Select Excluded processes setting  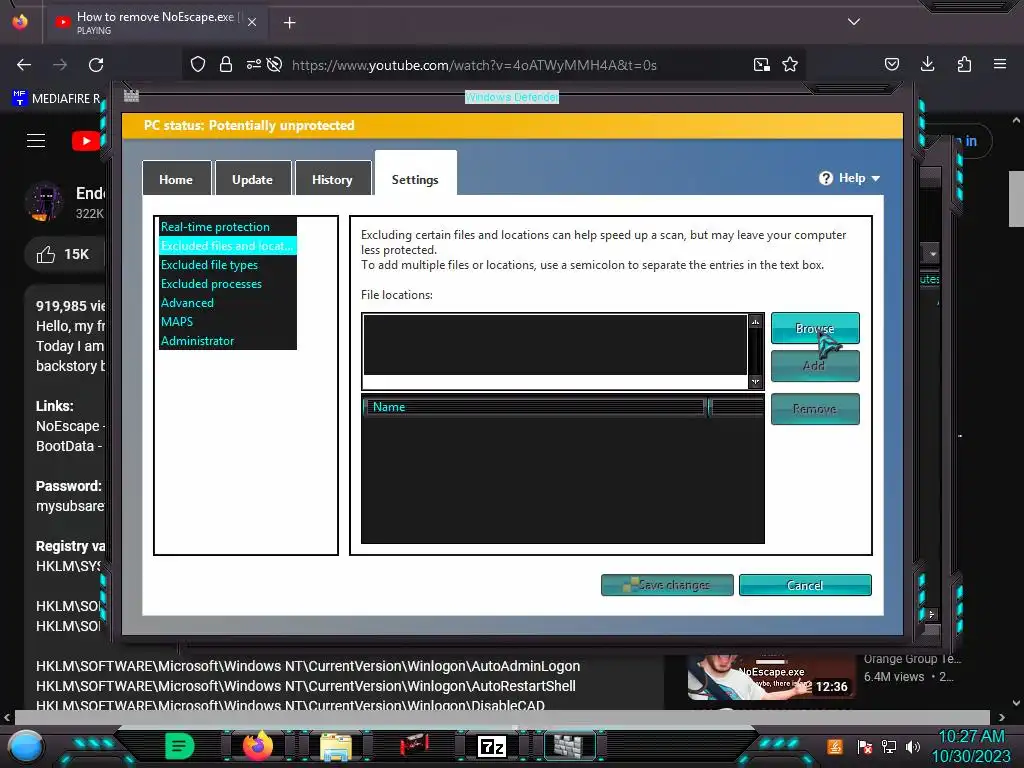(x=212, y=283)
